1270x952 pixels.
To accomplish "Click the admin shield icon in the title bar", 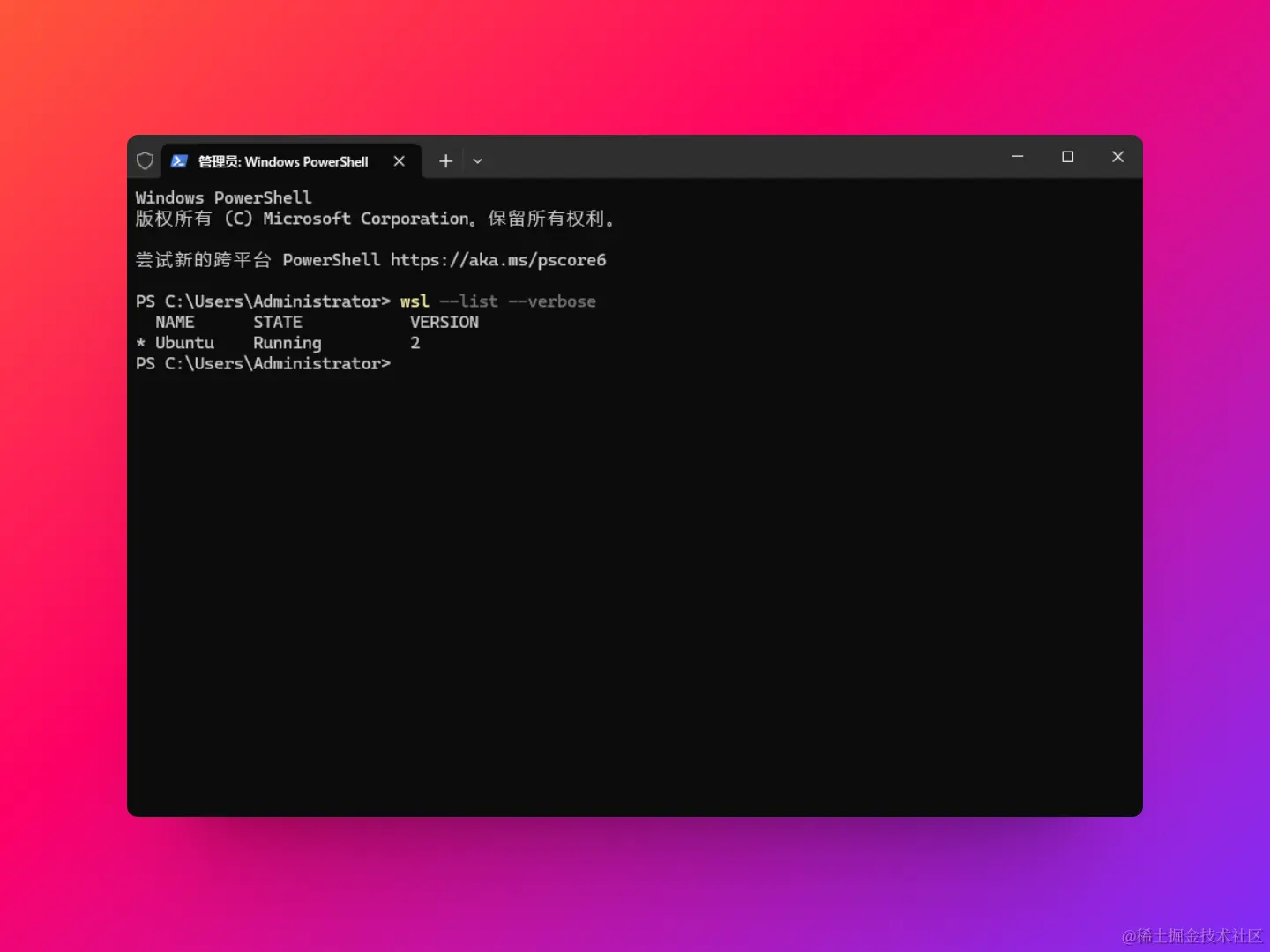I will pos(146,161).
